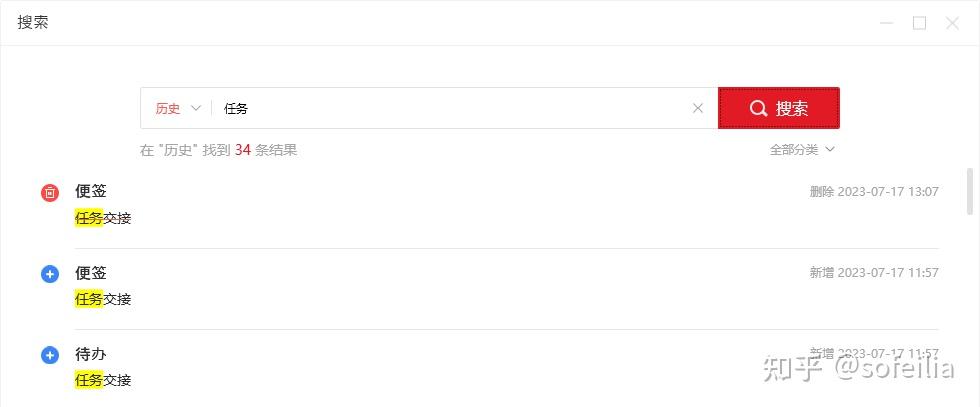This screenshot has width=980, height=407.
Task: Focus the search input containing 任务
Action: (450, 108)
